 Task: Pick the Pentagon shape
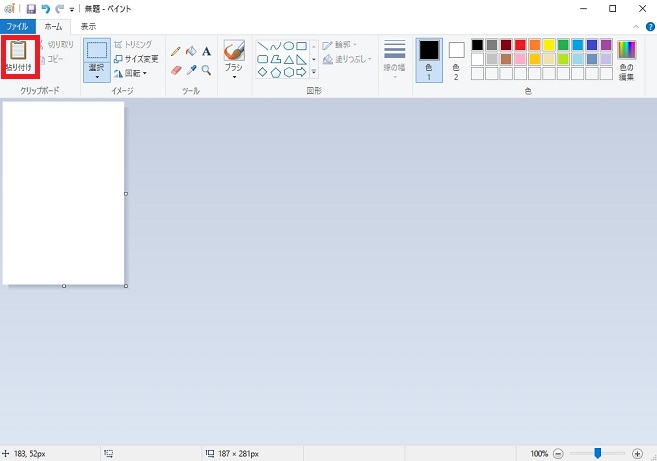(275, 72)
